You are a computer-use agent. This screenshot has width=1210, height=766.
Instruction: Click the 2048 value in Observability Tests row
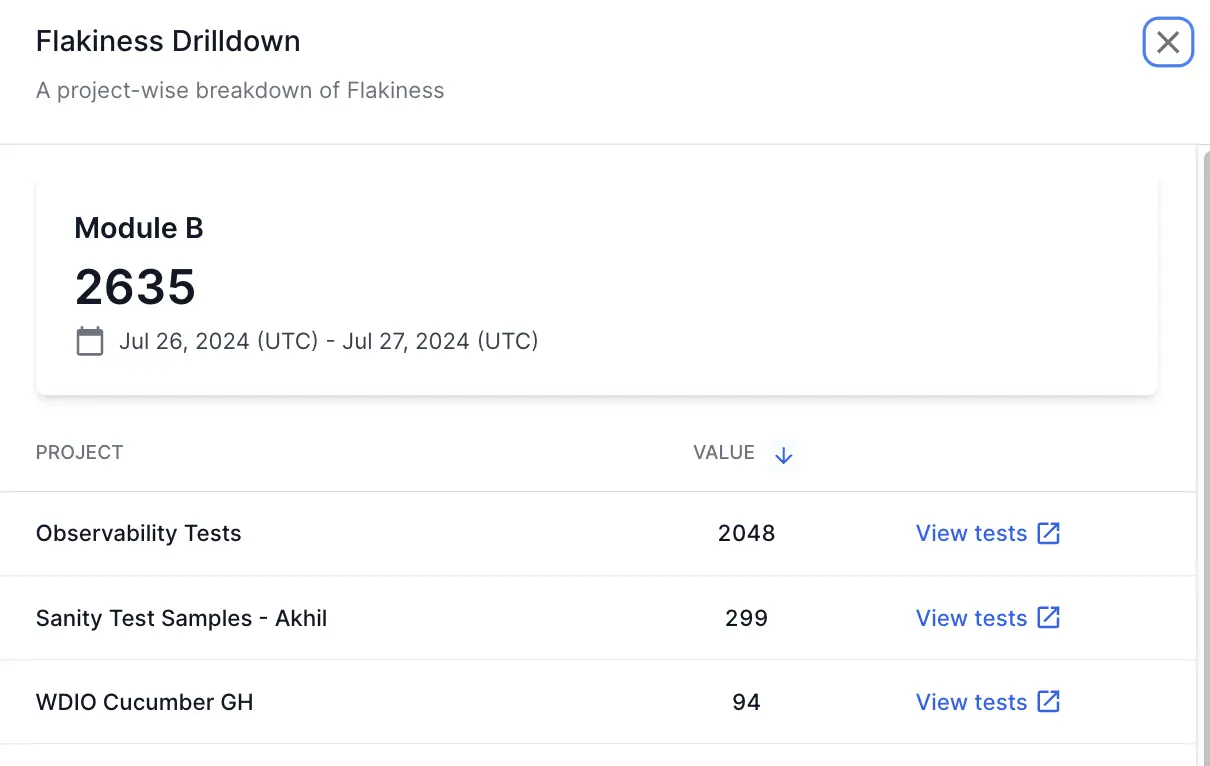[x=746, y=533]
